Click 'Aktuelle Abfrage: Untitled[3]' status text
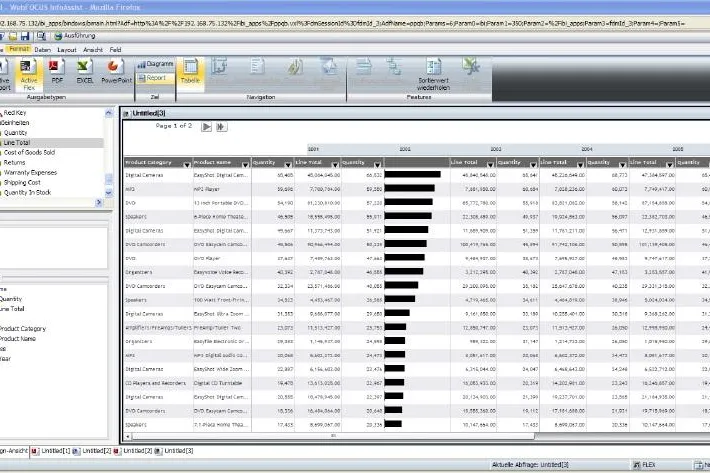This screenshot has height=473, width=710. (530, 465)
